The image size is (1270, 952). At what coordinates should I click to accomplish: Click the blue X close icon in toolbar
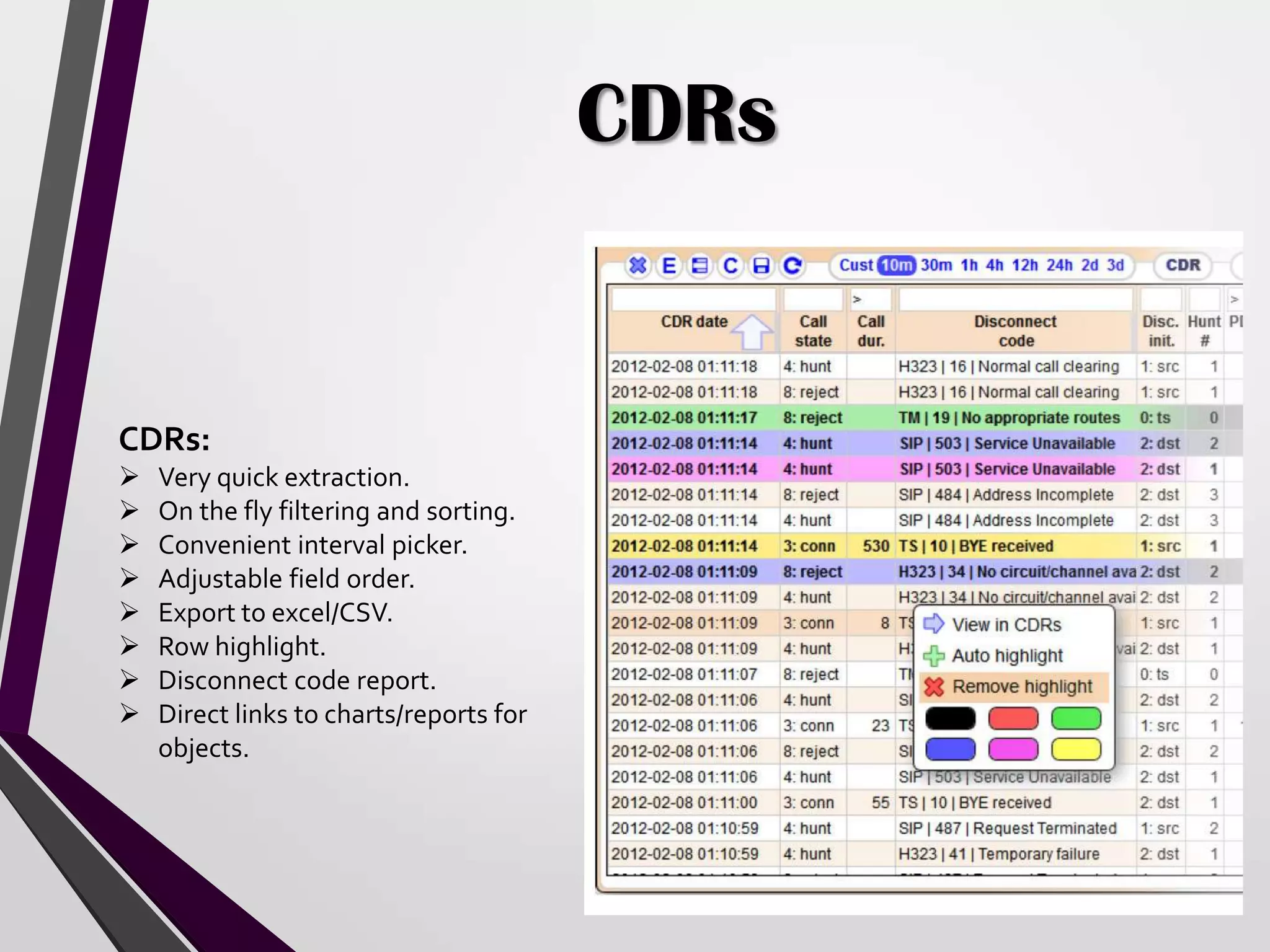637,266
